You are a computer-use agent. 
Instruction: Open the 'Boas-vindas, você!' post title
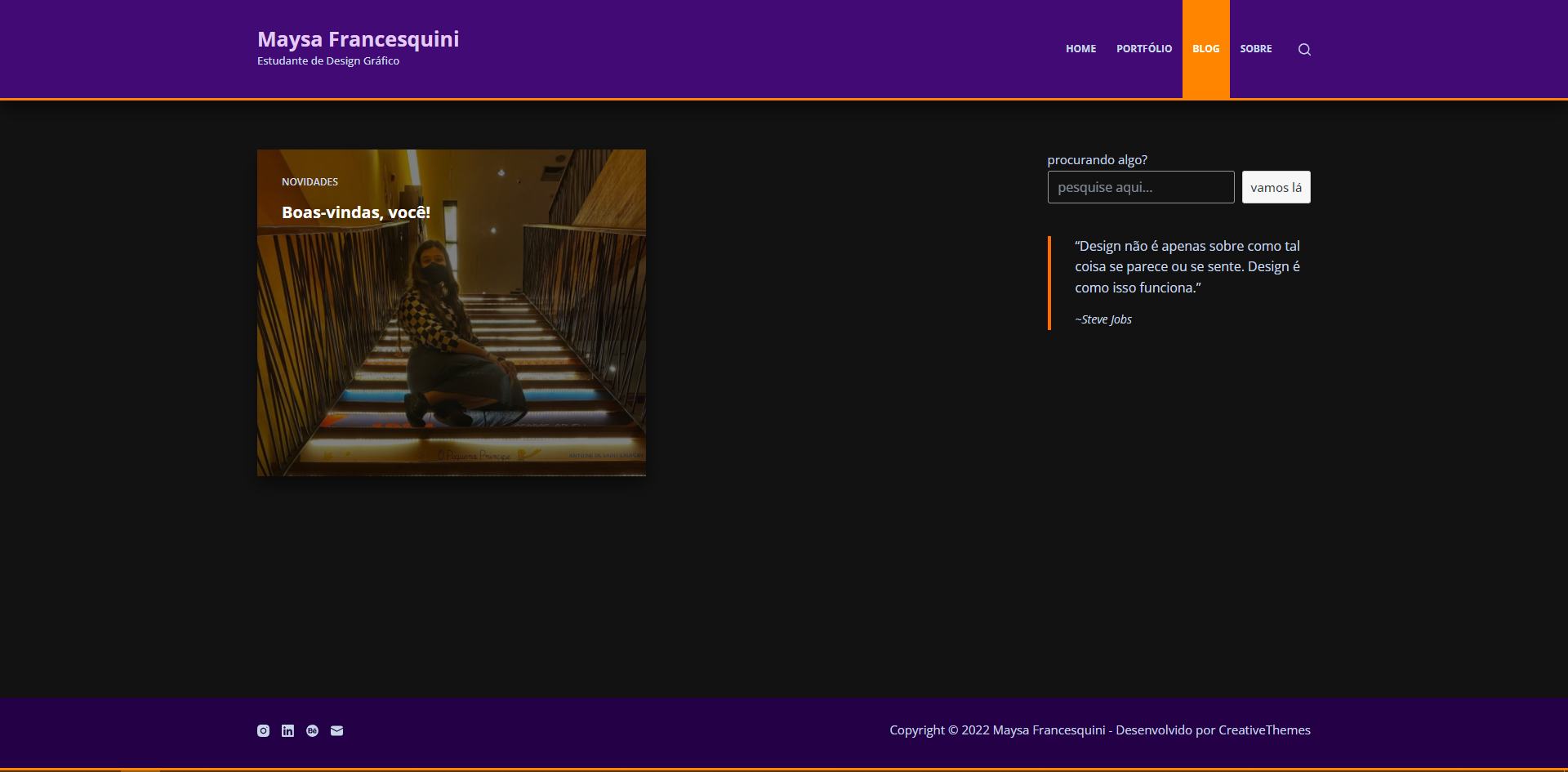(x=356, y=212)
